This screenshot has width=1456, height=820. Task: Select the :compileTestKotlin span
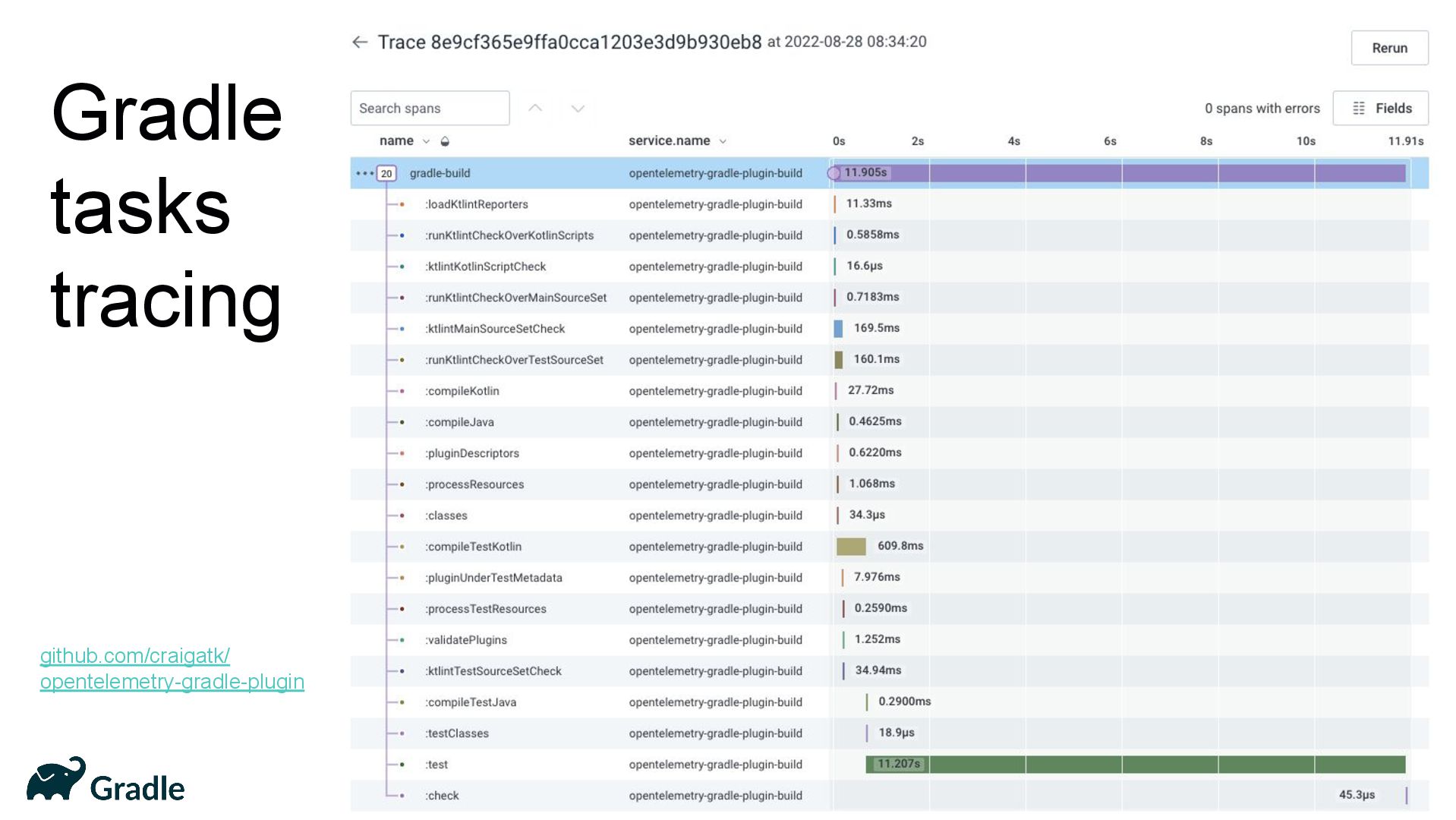474,547
